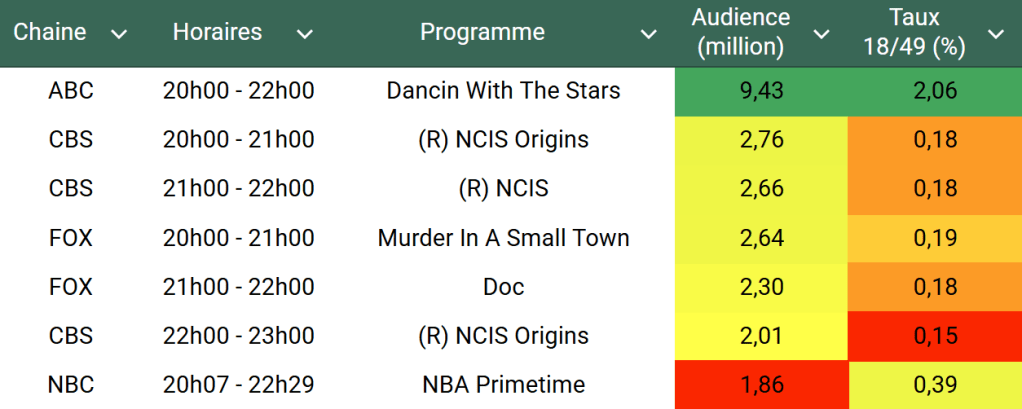Select the 2,06 rating cell
This screenshot has width=1022, height=409.
click(x=934, y=91)
